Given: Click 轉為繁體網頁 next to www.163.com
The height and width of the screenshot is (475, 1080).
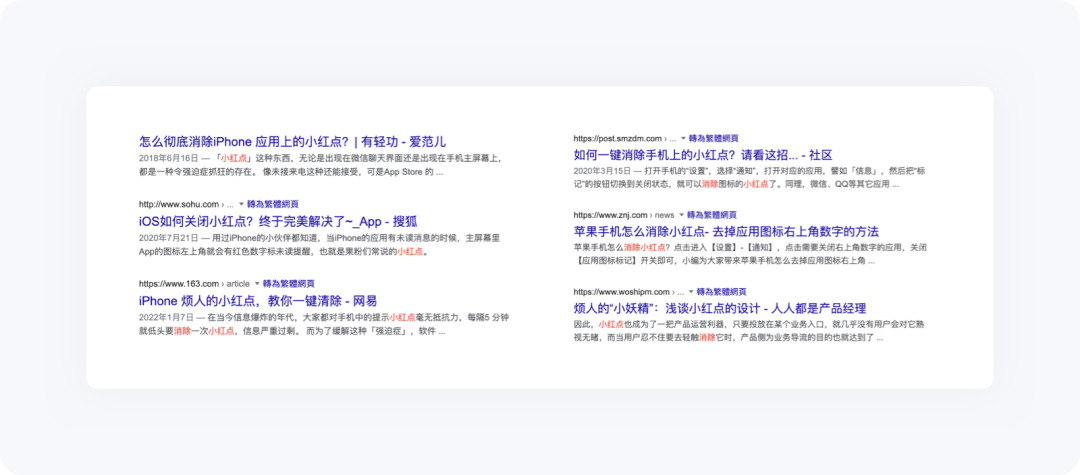Looking at the screenshot, I should coord(289,284).
